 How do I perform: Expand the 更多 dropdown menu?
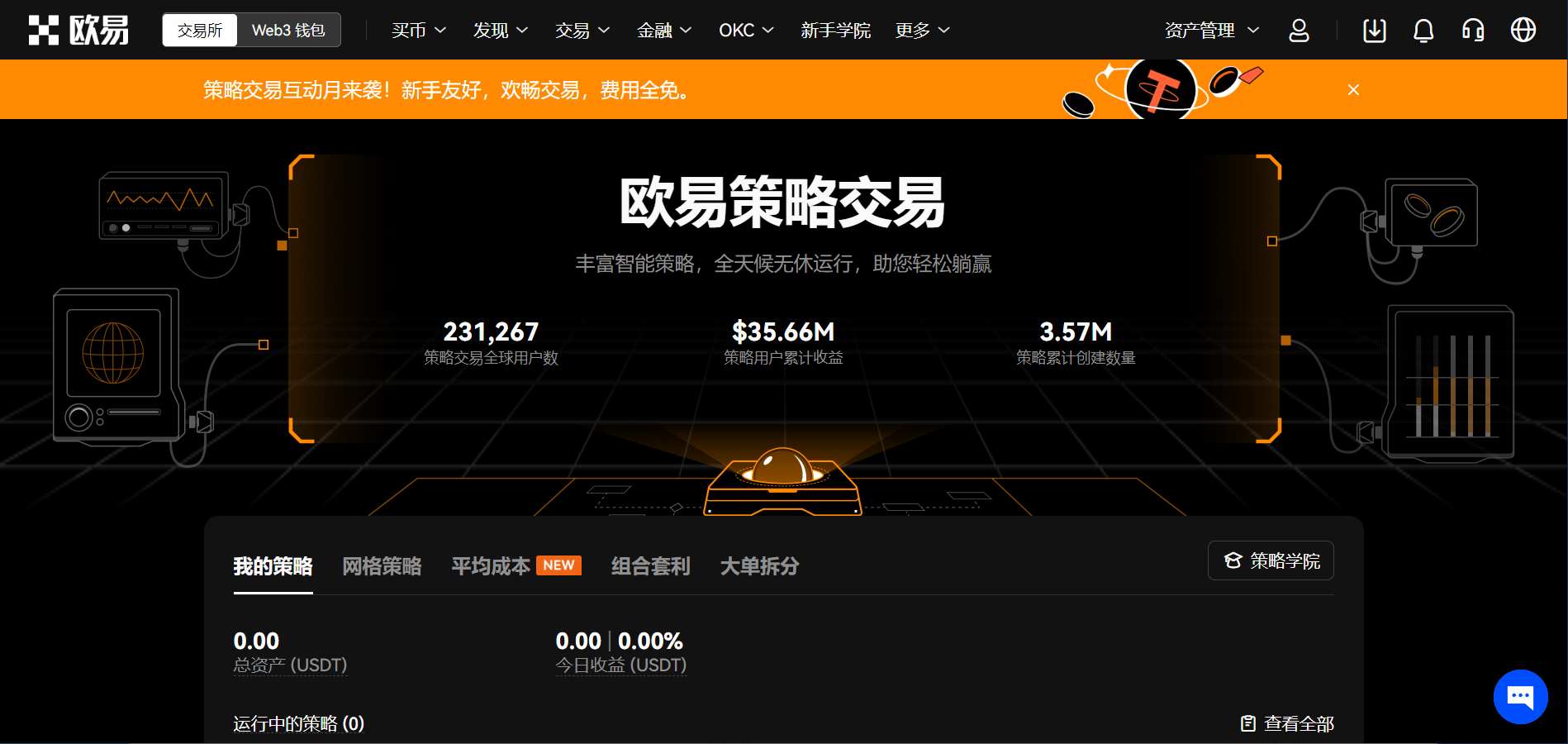click(923, 31)
